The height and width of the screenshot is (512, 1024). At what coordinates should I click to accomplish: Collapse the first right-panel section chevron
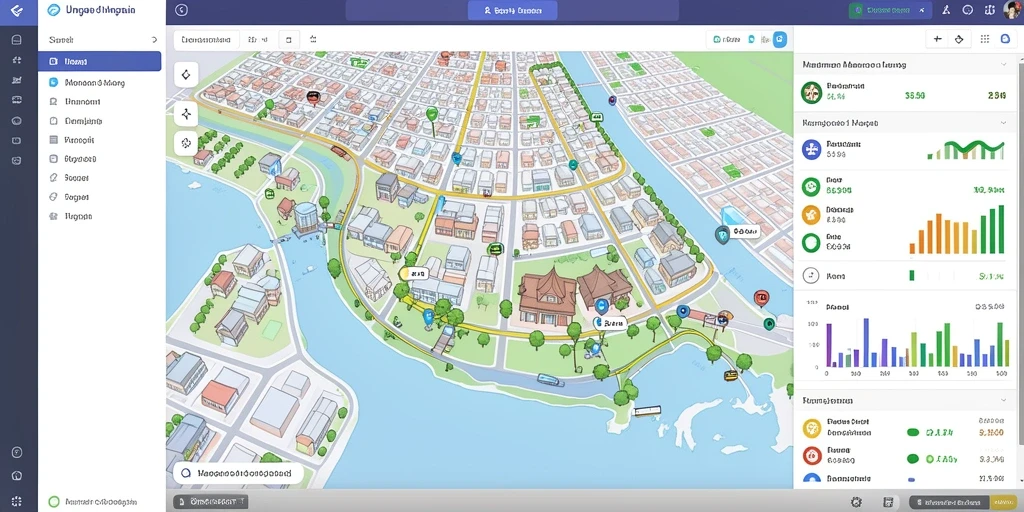click(x=1004, y=65)
